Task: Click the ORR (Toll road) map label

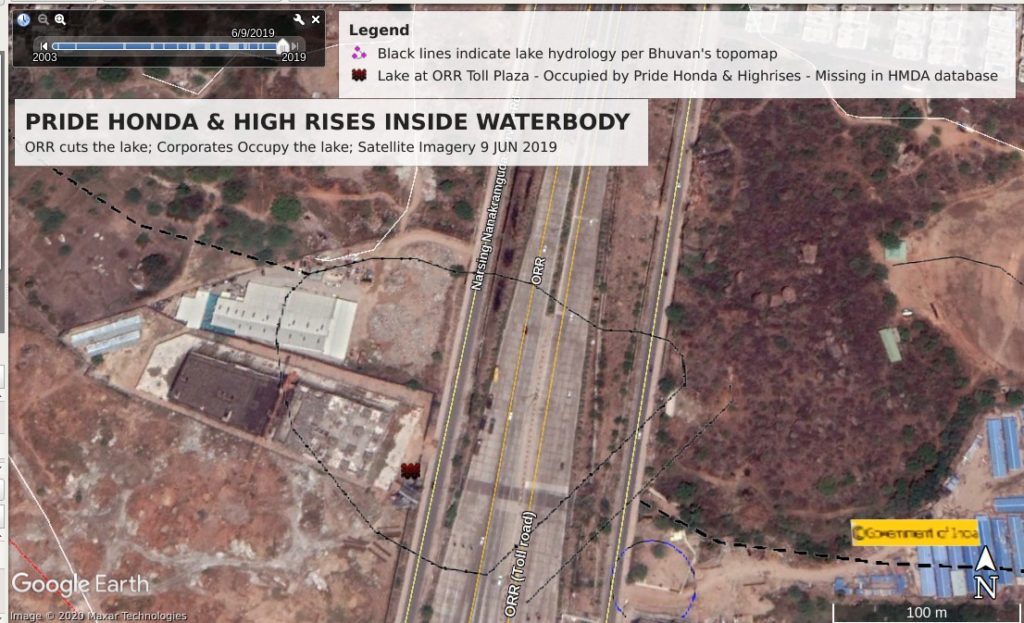Action: (520, 564)
